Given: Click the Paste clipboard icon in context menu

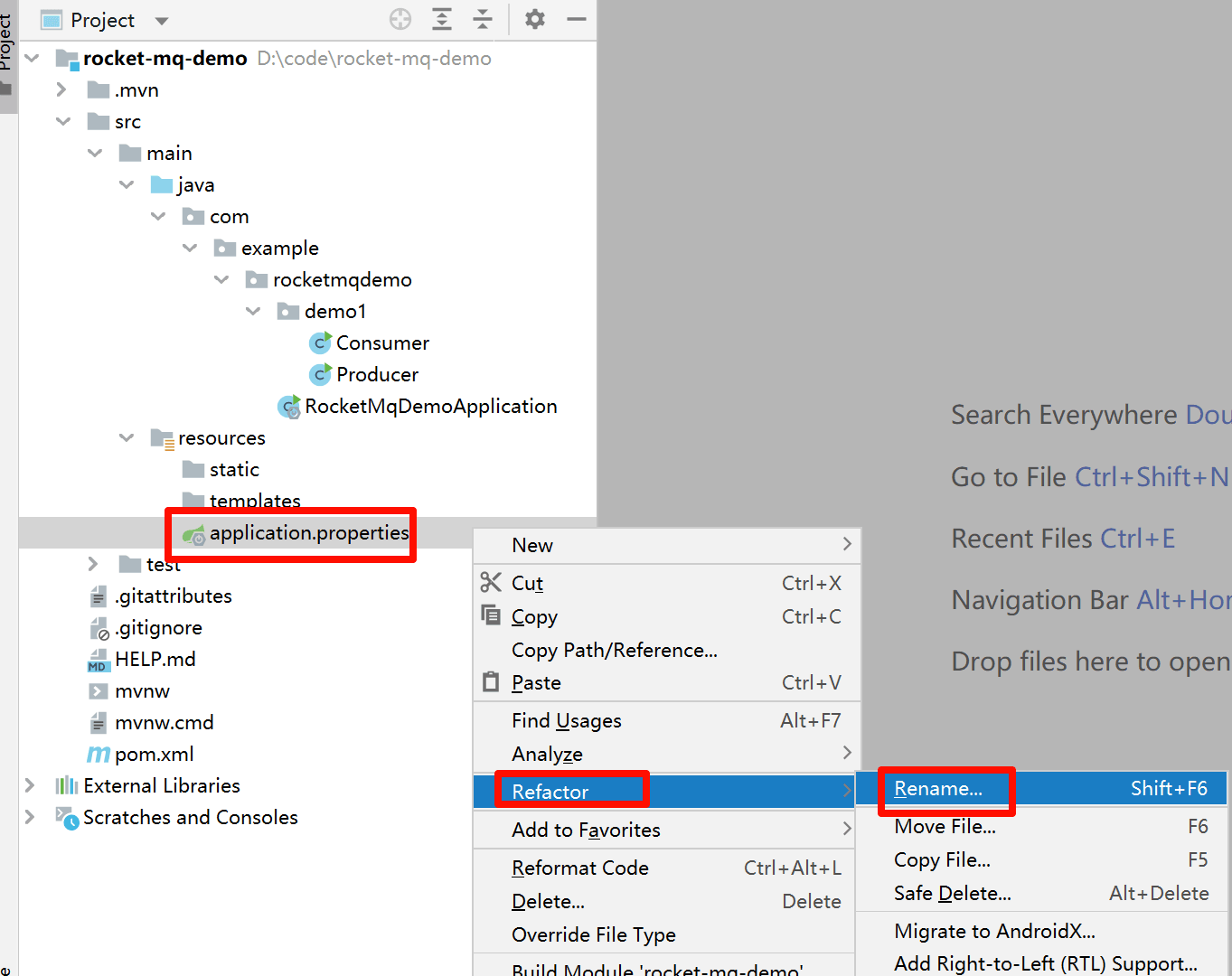Looking at the screenshot, I should click(491, 681).
